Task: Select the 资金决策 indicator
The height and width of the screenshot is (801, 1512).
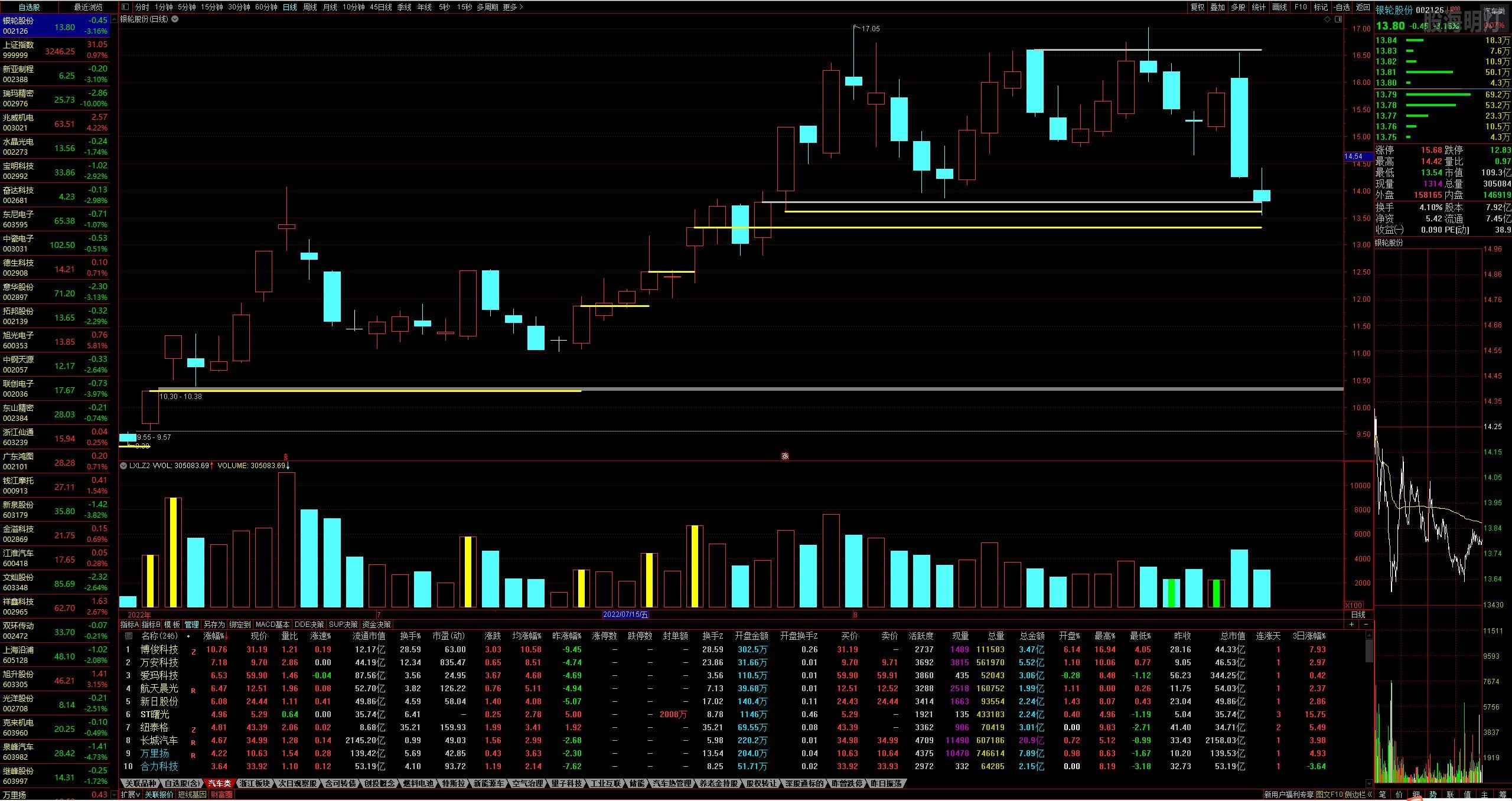Action: point(376,625)
